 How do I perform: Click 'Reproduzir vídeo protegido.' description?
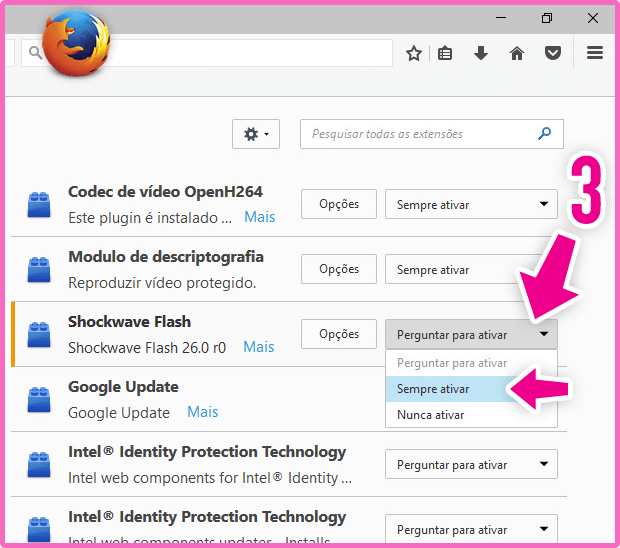pyautogui.click(x=162, y=283)
